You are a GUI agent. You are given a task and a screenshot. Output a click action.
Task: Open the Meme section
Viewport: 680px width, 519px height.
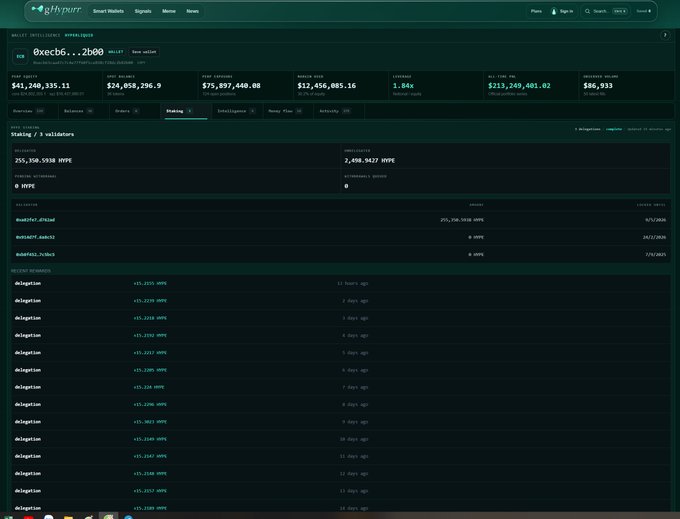coord(169,11)
